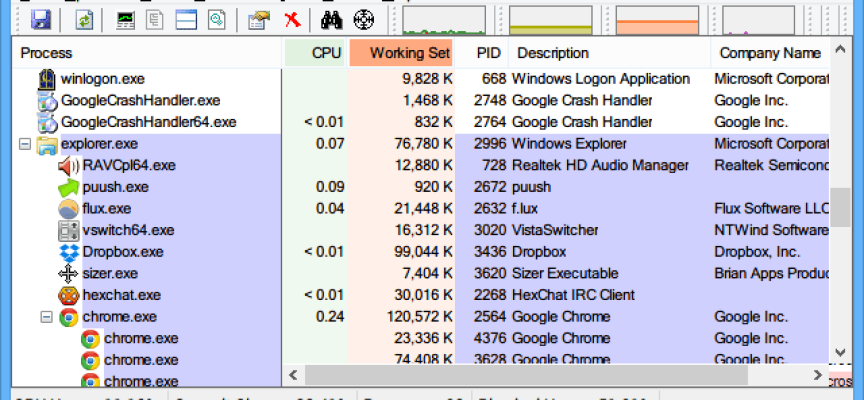Click the View DLLs/Handles page icon

[x=217, y=20]
